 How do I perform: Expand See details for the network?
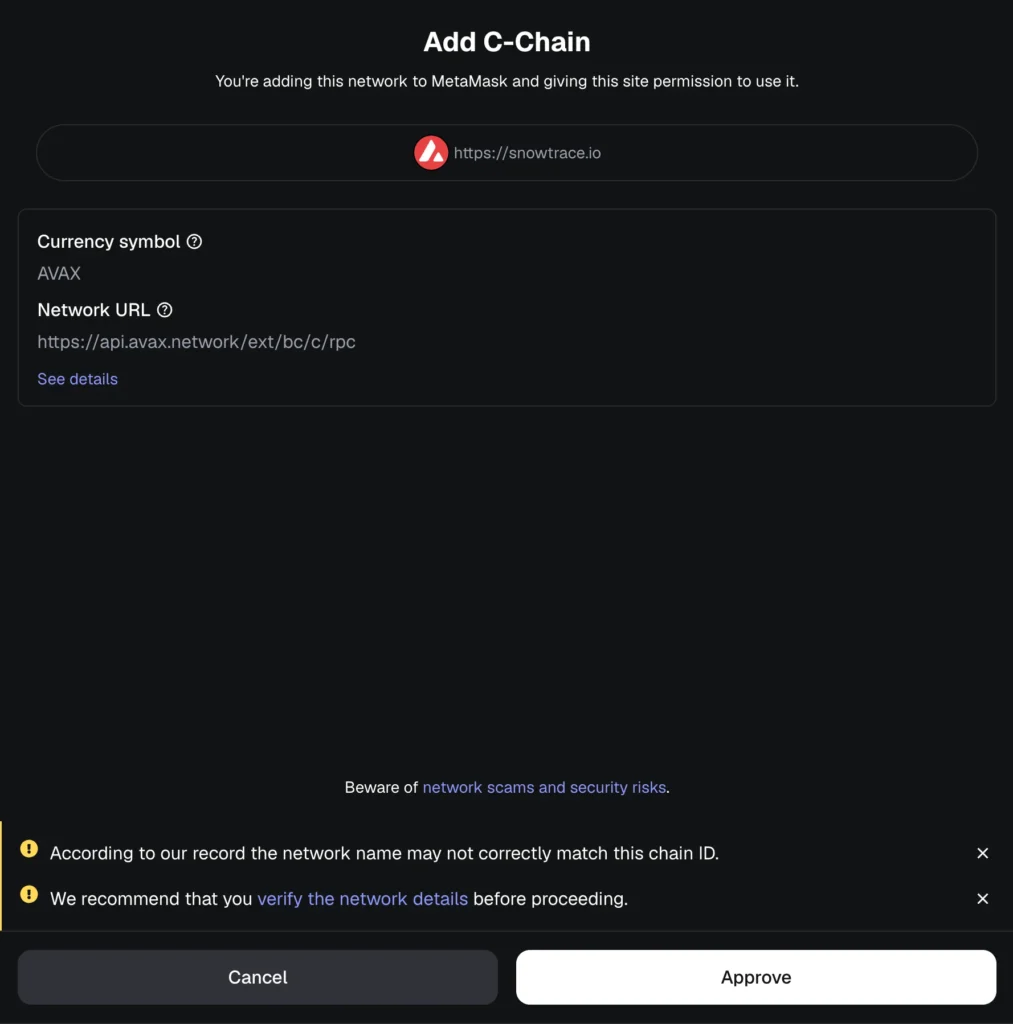click(x=77, y=379)
